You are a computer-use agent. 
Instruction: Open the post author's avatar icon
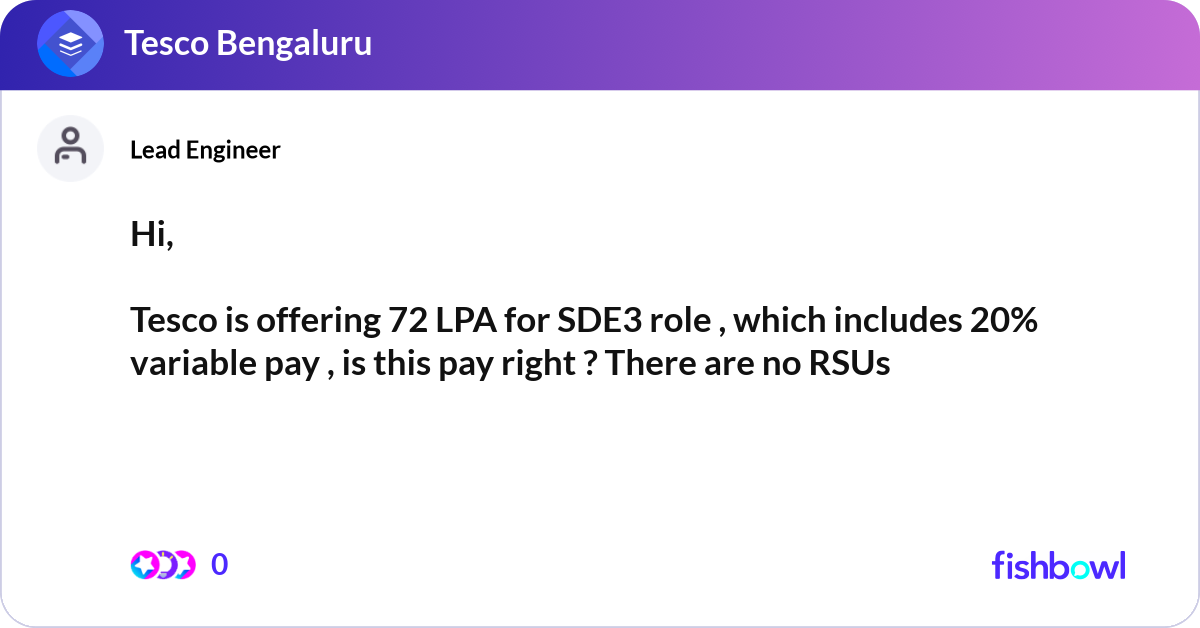click(70, 149)
